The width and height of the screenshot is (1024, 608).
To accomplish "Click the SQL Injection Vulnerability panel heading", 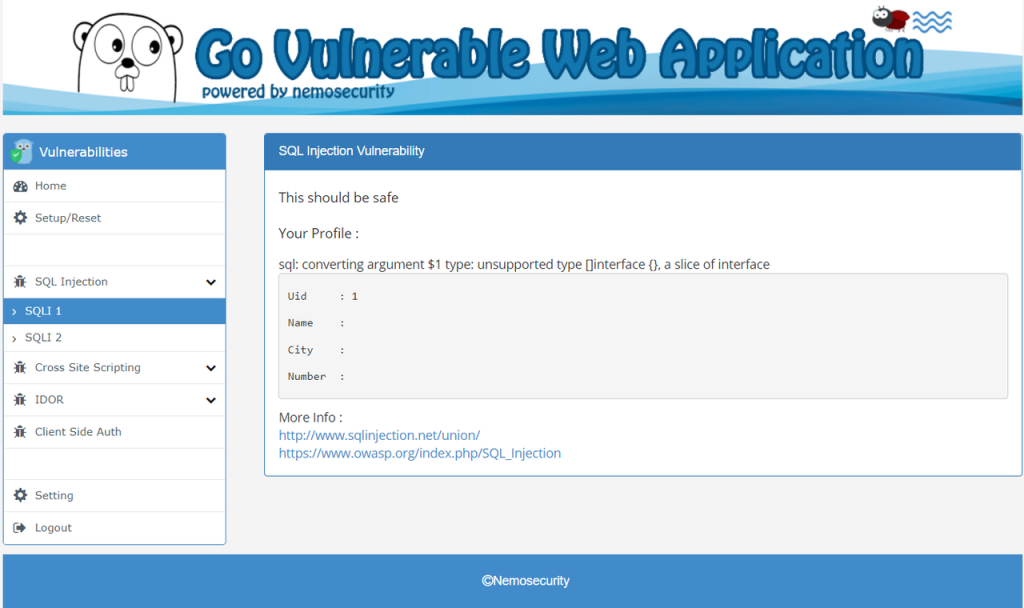I will point(351,151).
